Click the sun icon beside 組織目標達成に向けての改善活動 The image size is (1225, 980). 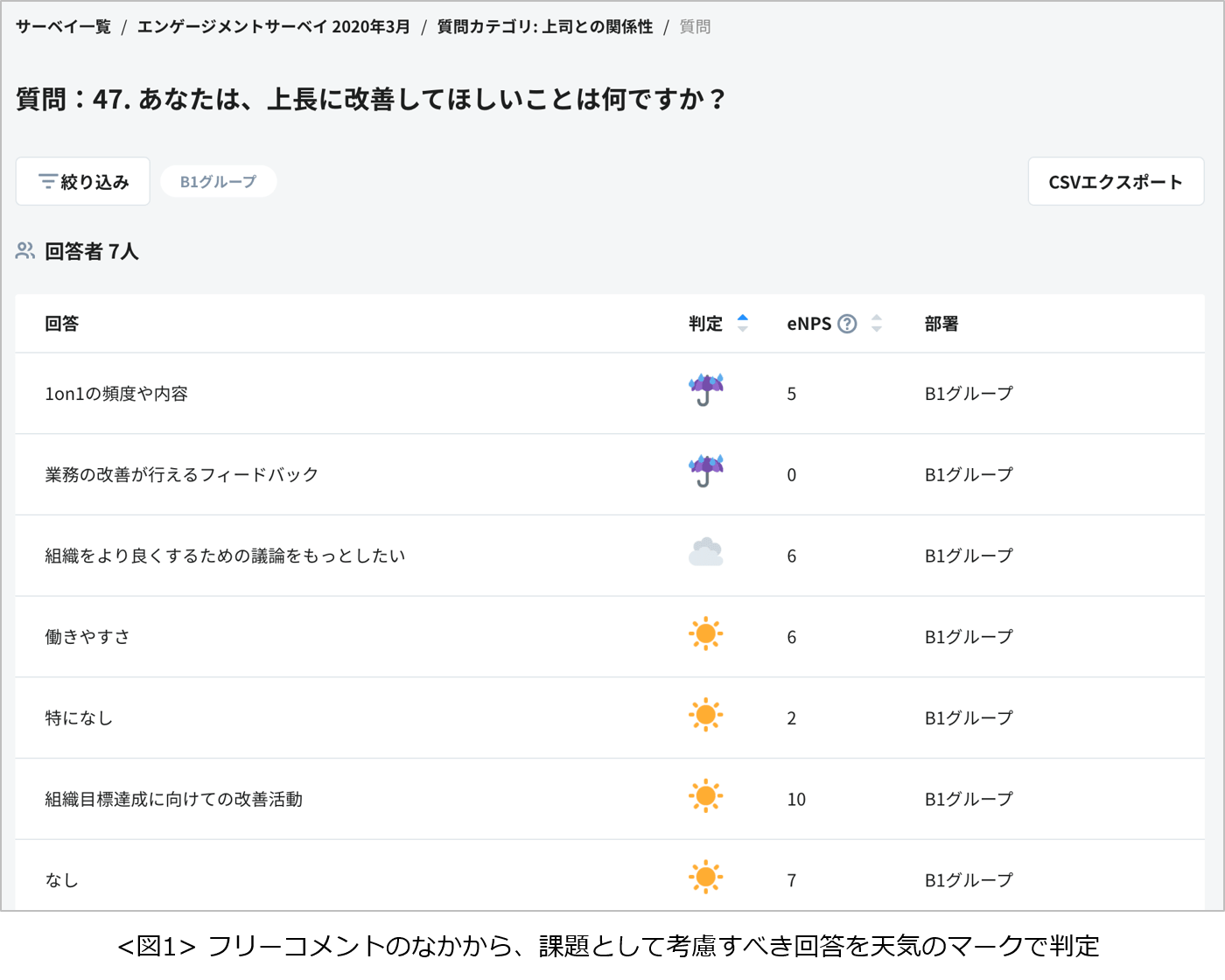click(x=705, y=797)
